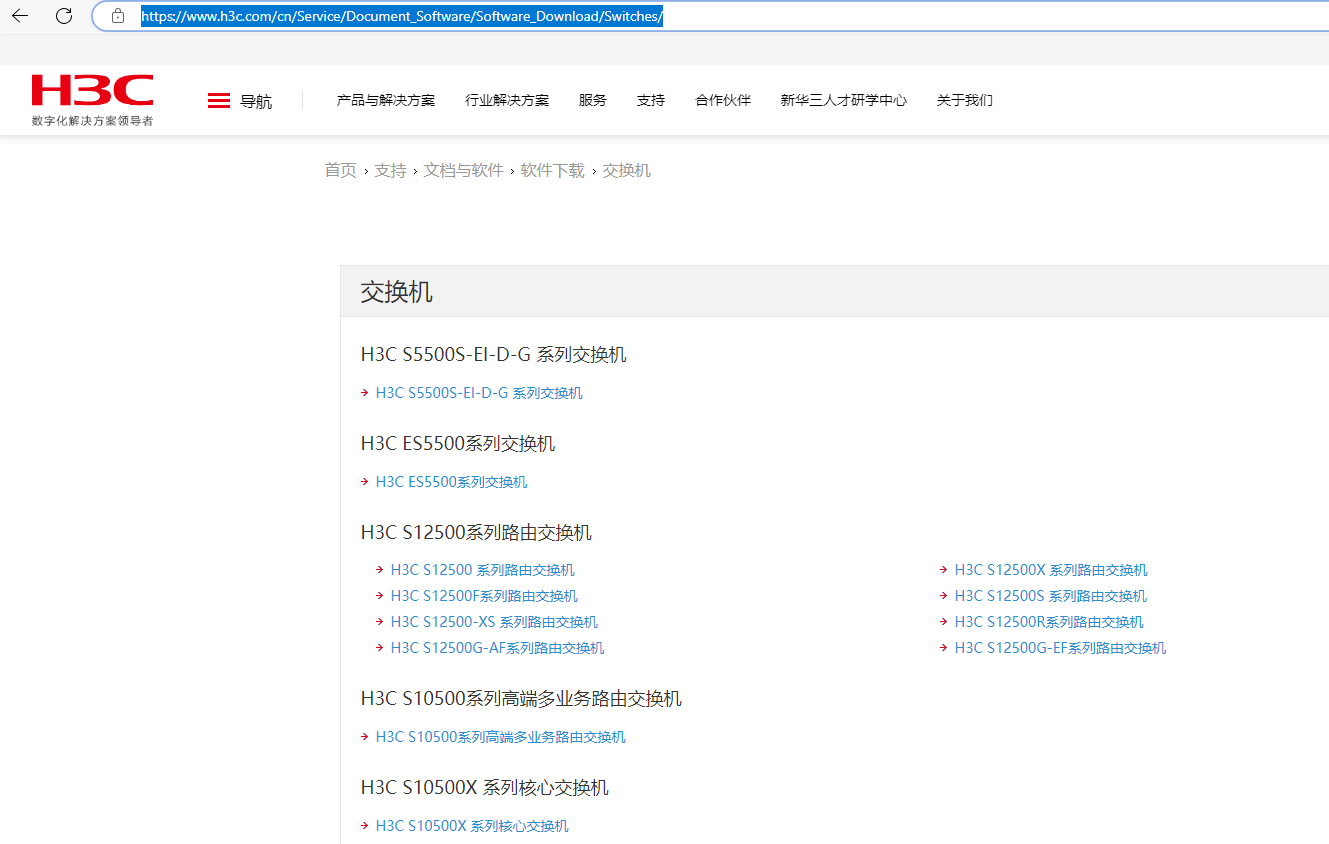Select 软件下载 breadcrumb
1329x844 pixels.
553,171
